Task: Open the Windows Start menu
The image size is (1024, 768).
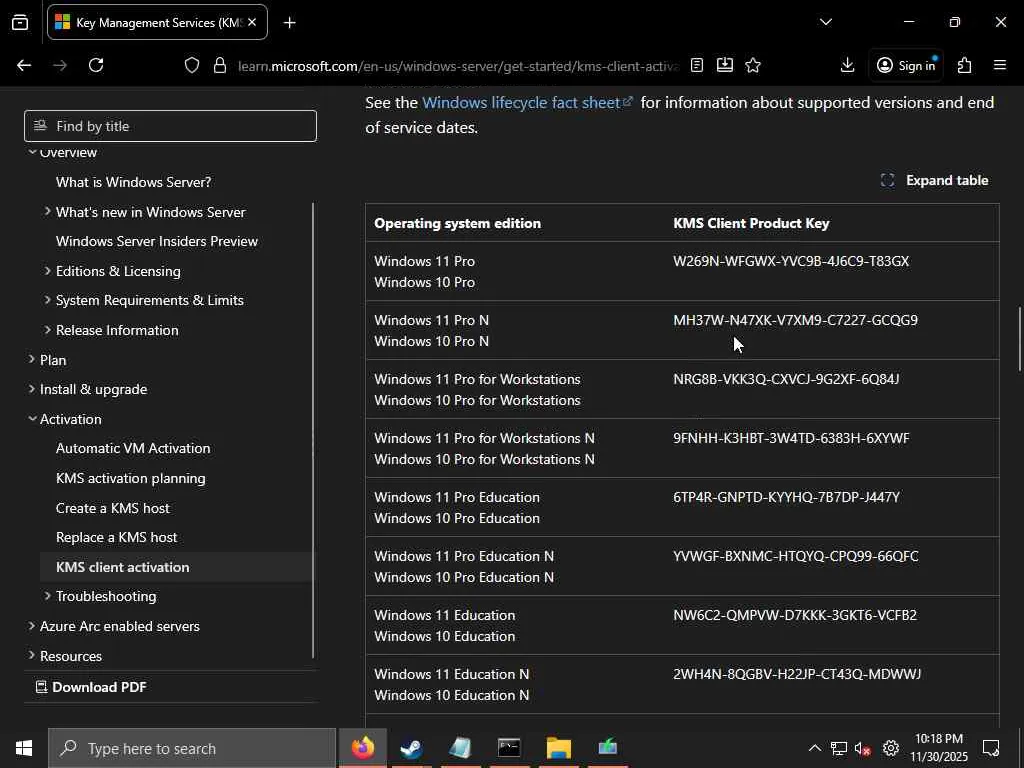Action: click(x=24, y=748)
